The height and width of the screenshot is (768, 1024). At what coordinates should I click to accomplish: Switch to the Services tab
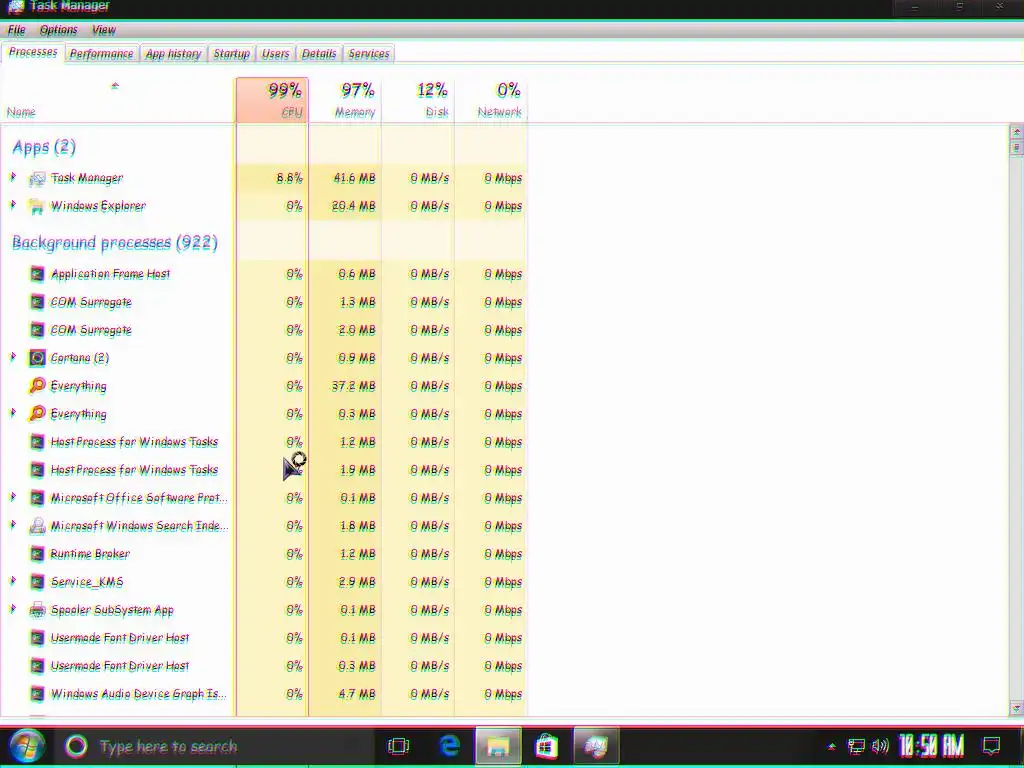[369, 54]
